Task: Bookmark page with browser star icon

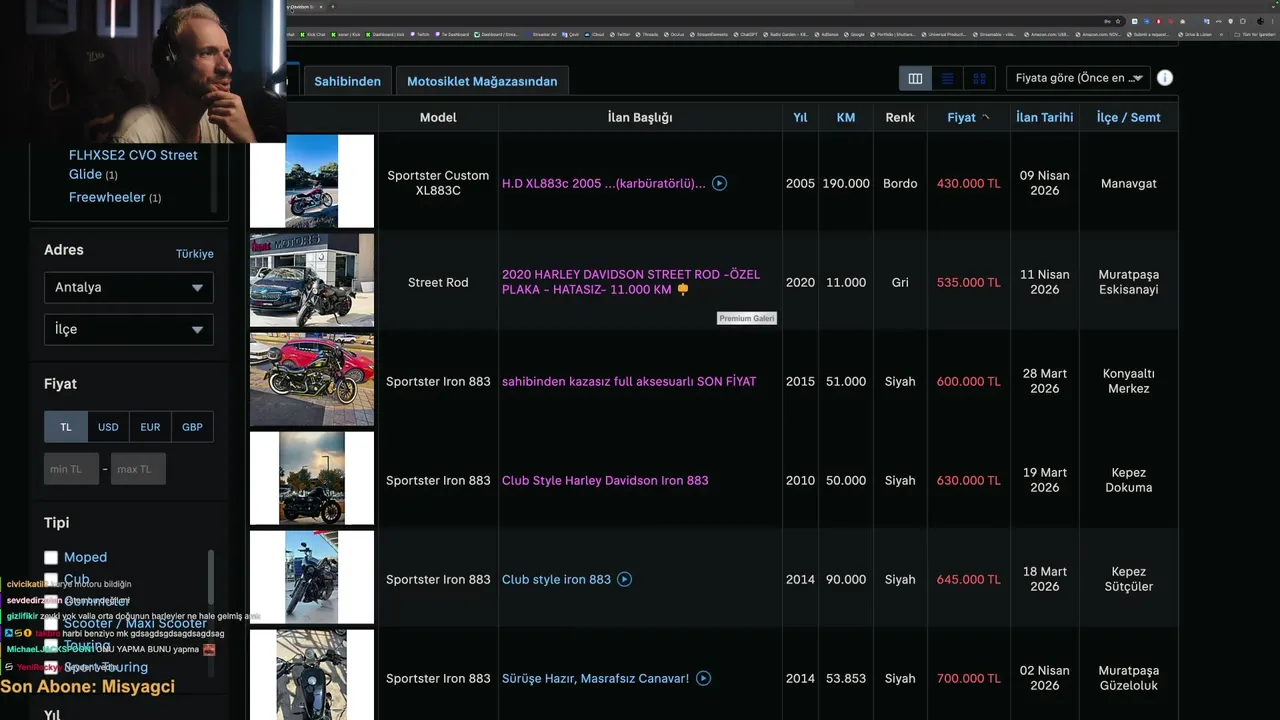Action: coord(1118,21)
